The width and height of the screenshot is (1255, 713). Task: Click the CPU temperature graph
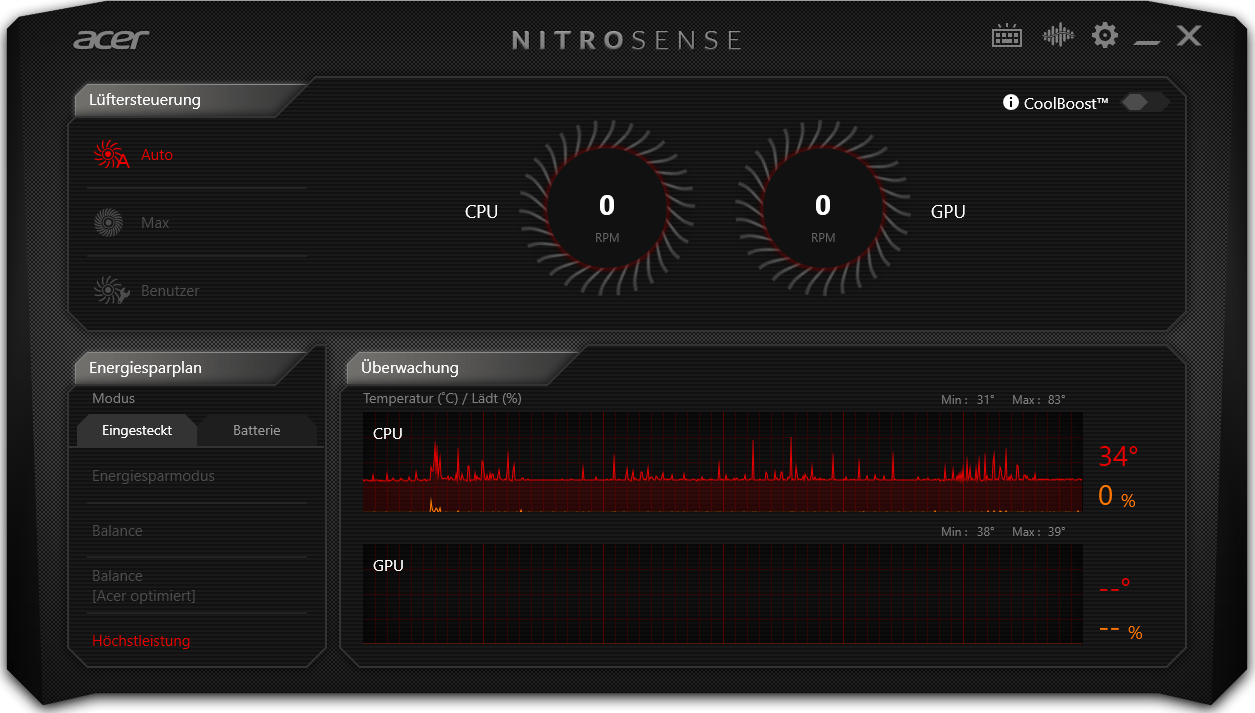(722, 462)
